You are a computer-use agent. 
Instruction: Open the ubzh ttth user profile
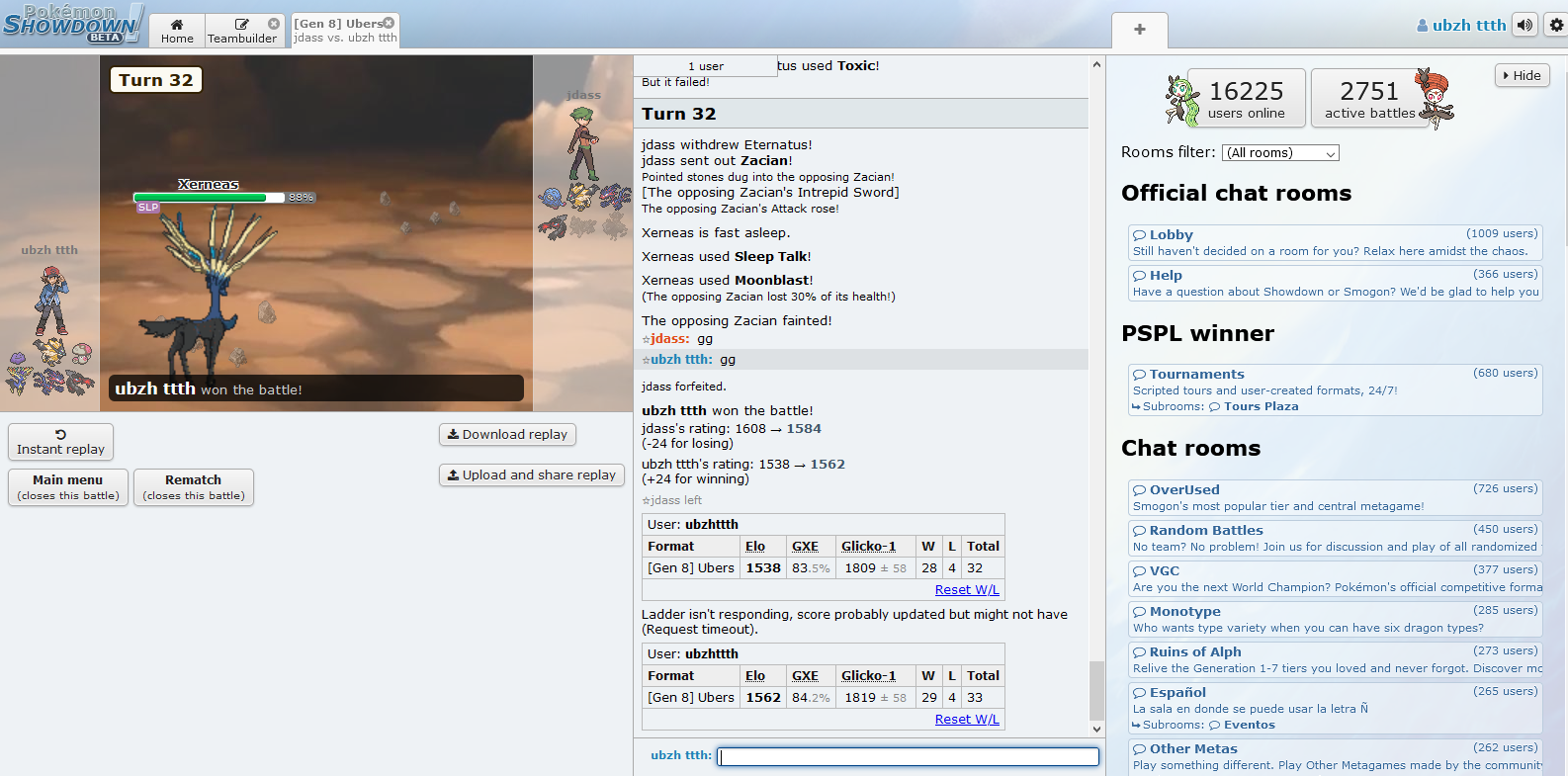[x=1461, y=26]
